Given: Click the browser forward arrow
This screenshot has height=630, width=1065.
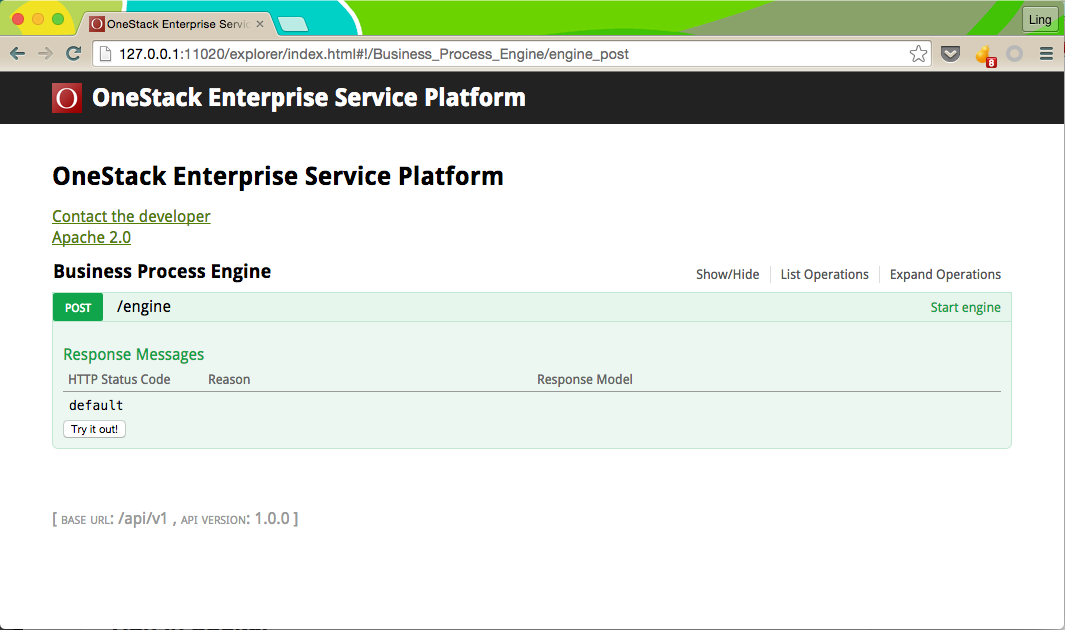Looking at the screenshot, I should [x=45, y=54].
